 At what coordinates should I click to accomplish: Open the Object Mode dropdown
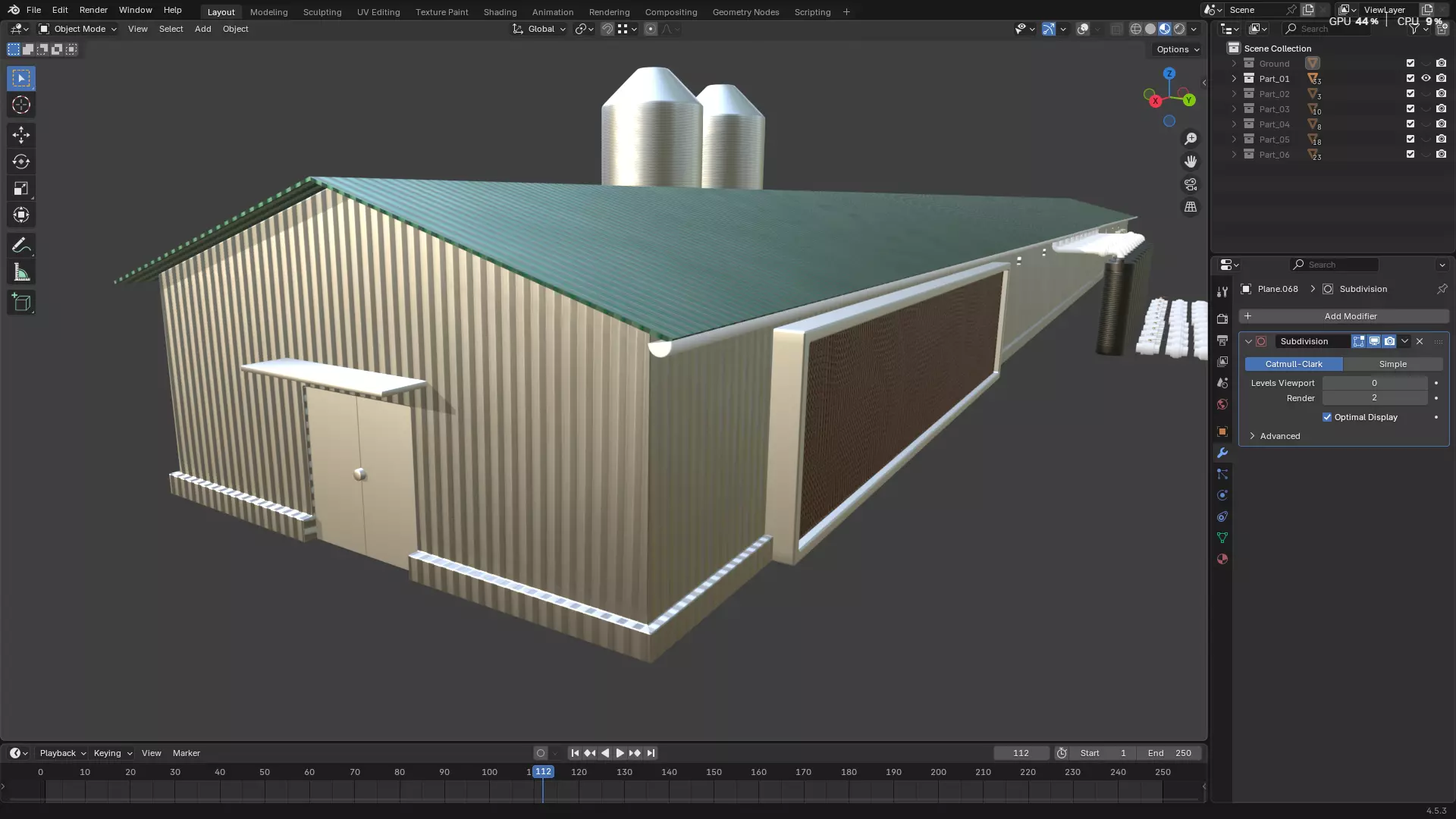[x=78, y=29]
